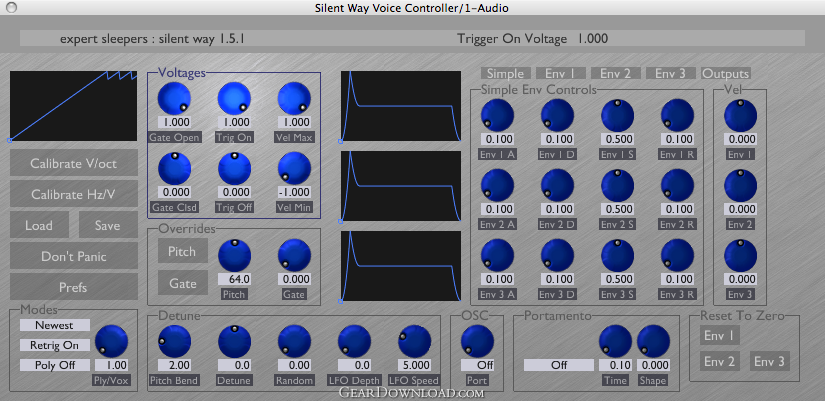Click the Vel Env 2 knob
Screen dimensions: 825x401
click(x=740, y=185)
